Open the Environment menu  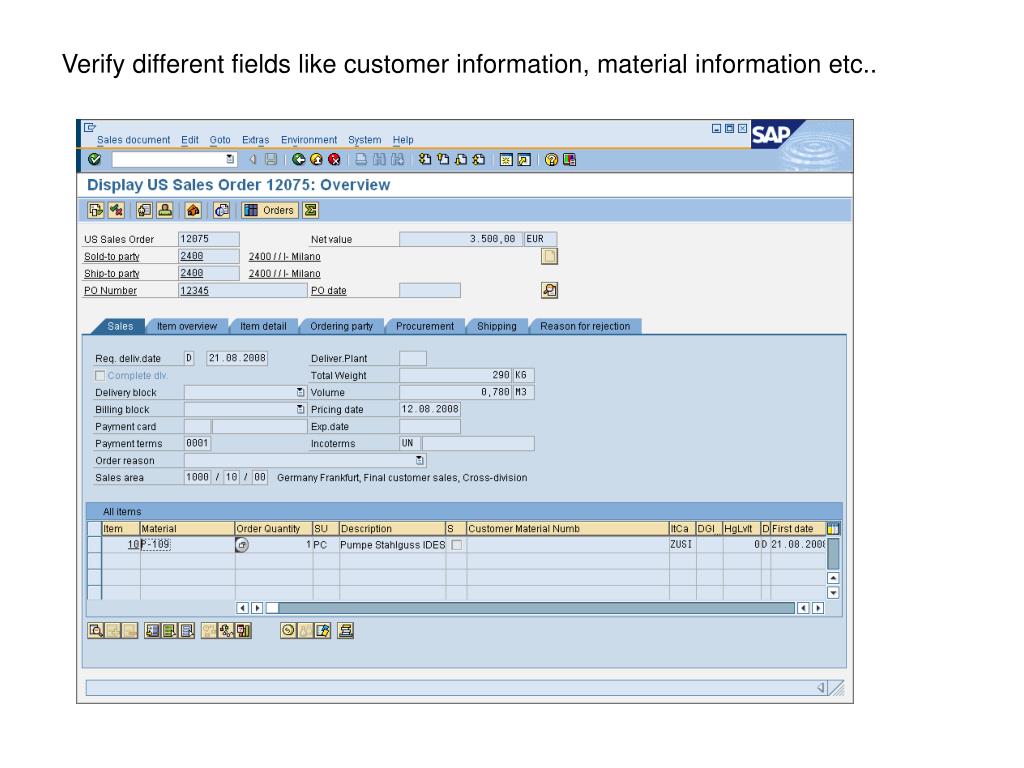(x=309, y=140)
